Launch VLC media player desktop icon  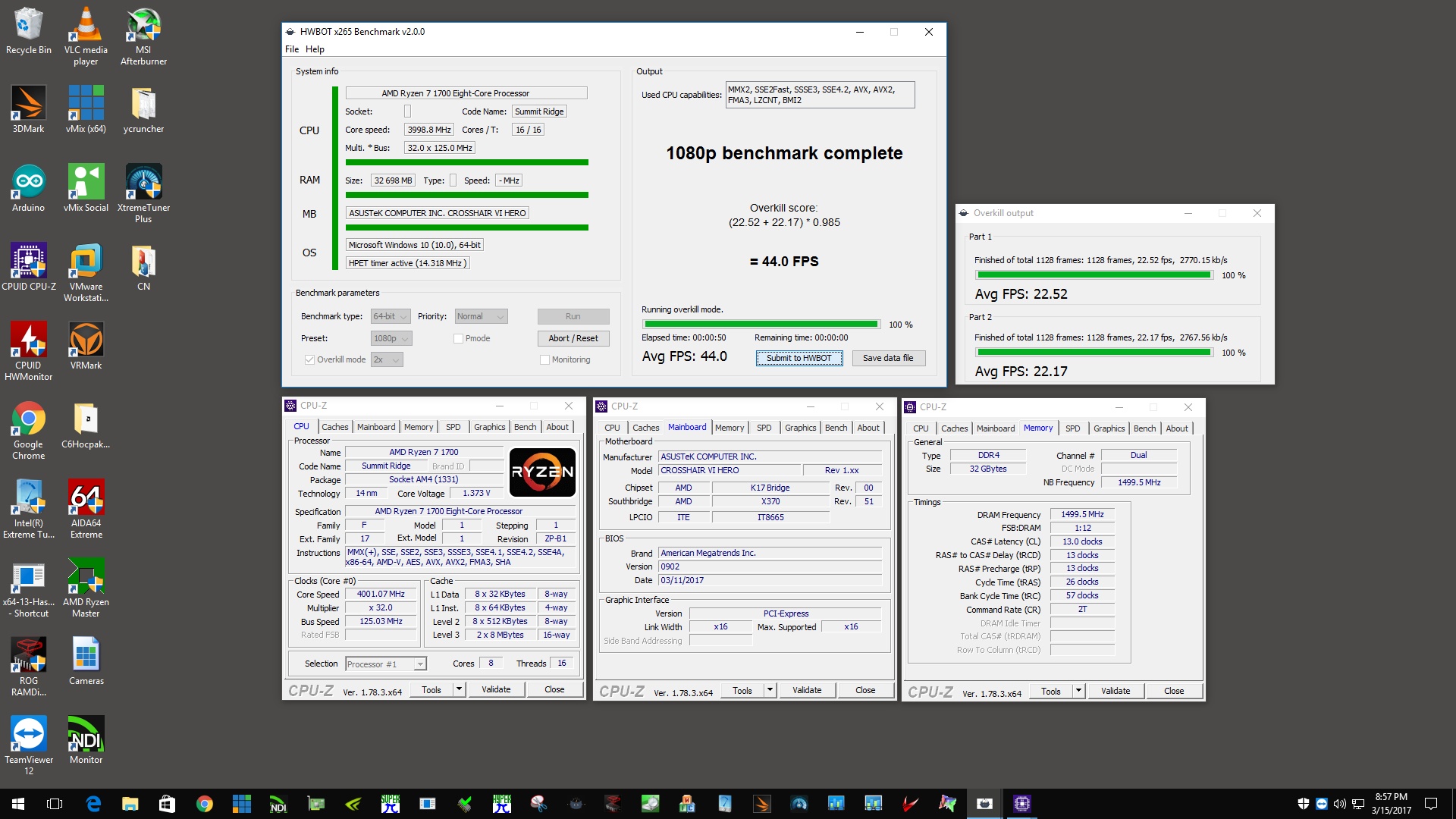[x=86, y=36]
